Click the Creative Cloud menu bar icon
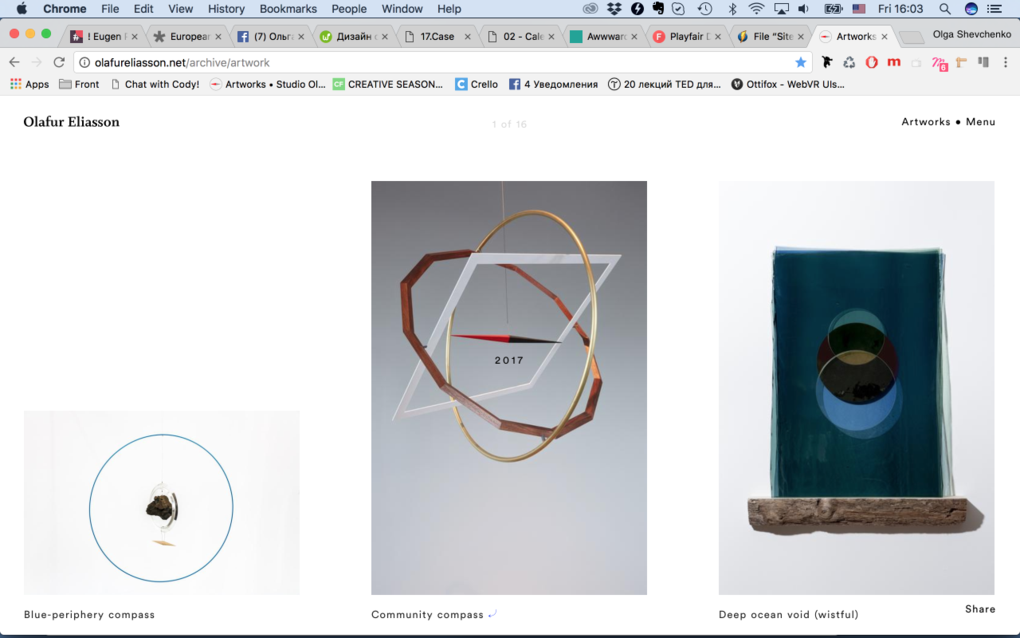This screenshot has width=1020, height=638. [590, 9]
